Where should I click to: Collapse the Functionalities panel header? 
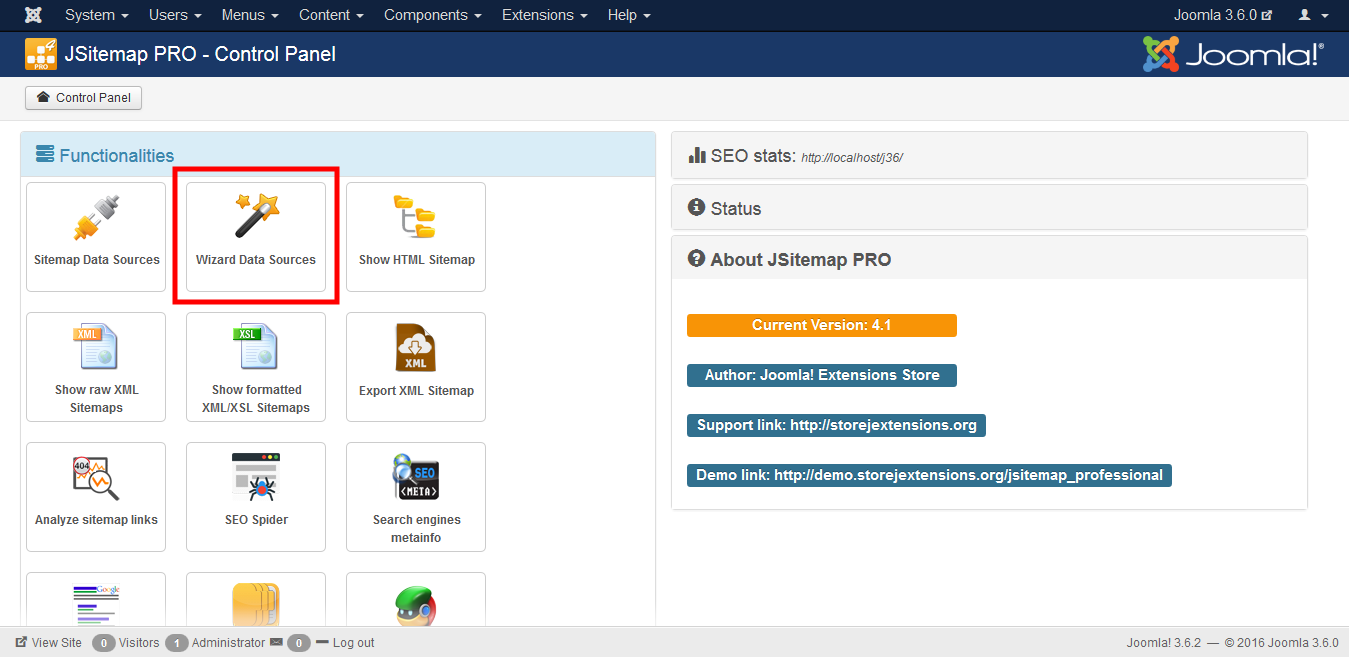coord(338,155)
